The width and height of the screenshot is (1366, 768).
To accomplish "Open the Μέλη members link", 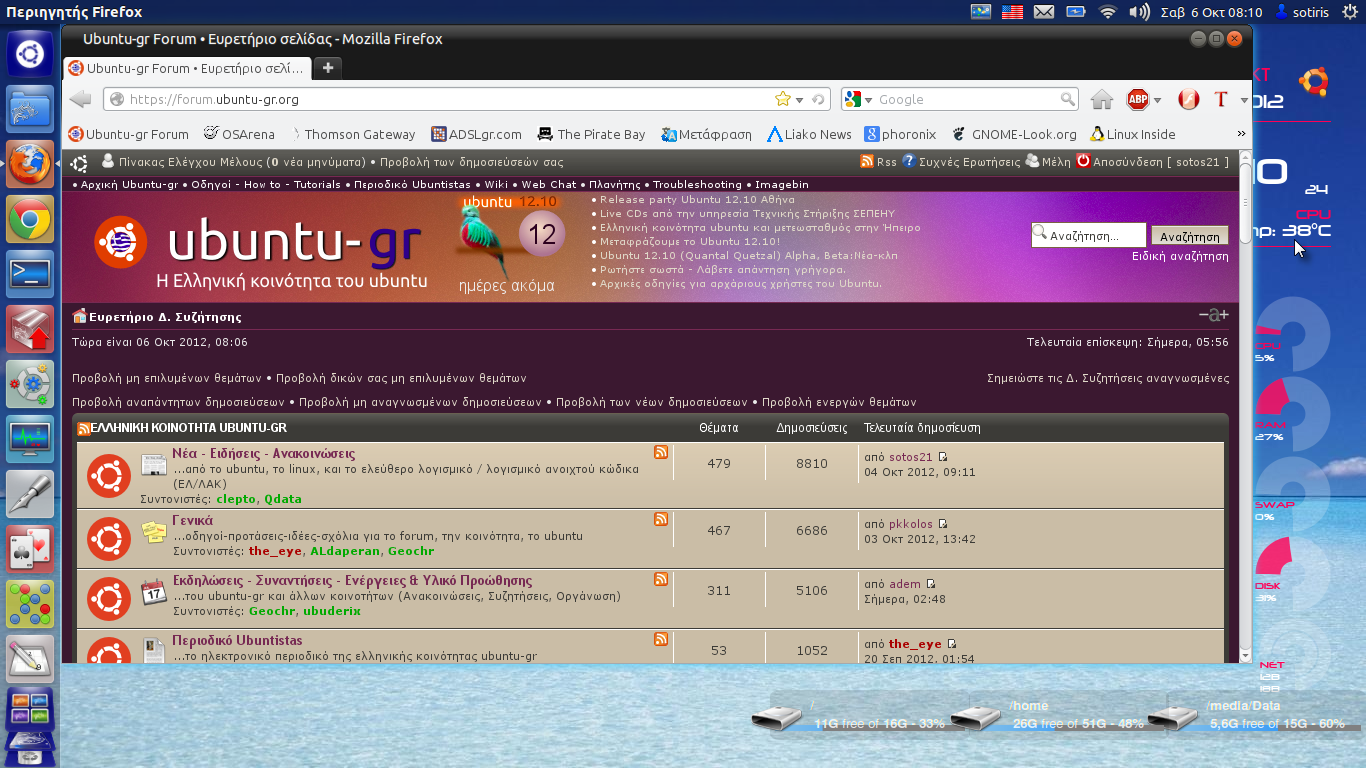I will tap(1048, 161).
